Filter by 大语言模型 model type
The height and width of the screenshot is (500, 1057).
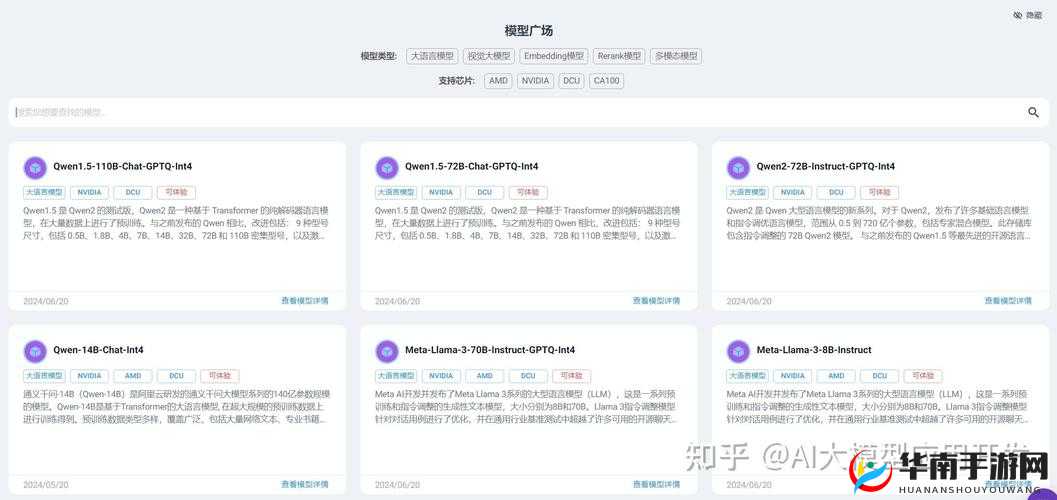click(432, 57)
